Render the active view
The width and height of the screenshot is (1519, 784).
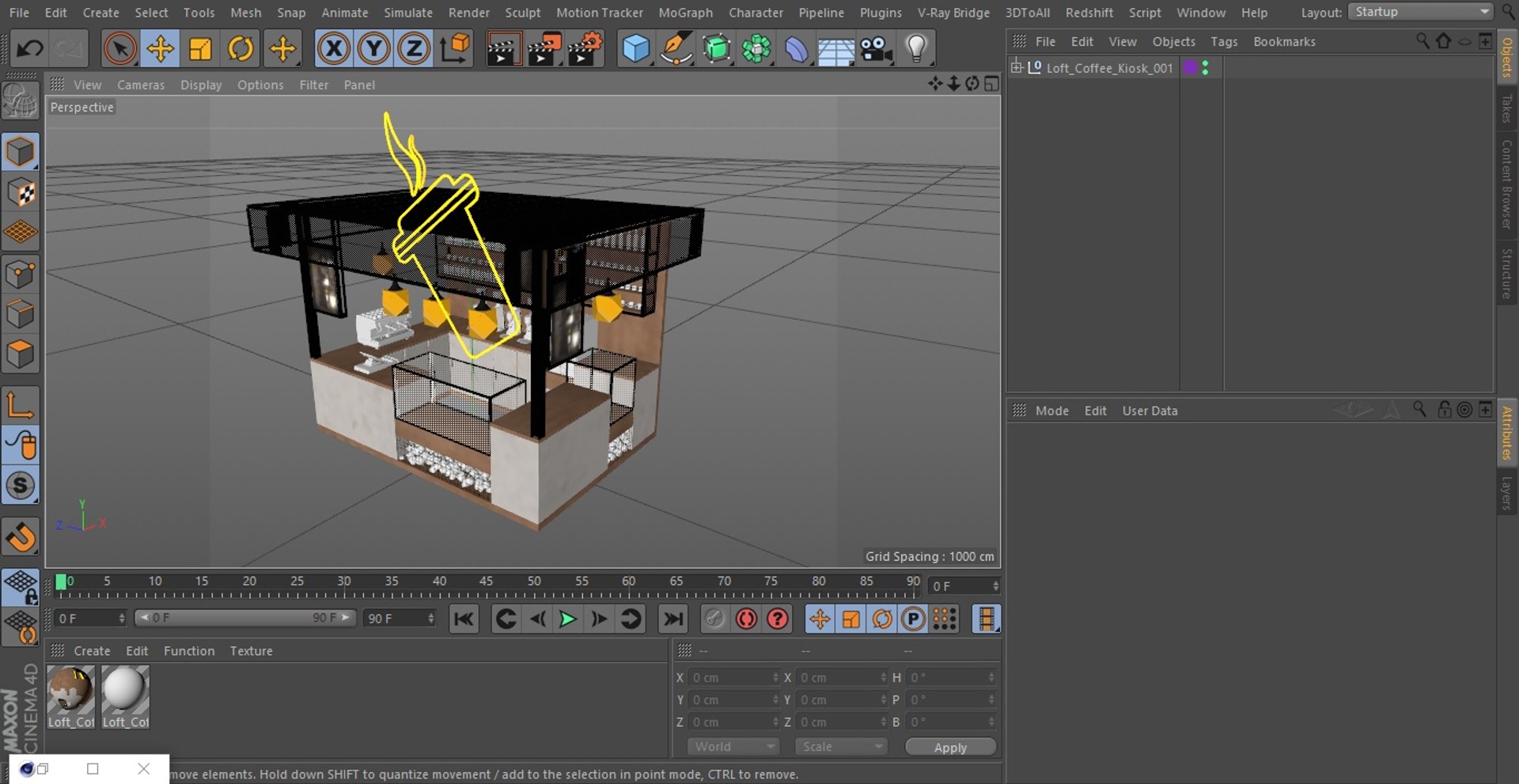[x=502, y=49]
